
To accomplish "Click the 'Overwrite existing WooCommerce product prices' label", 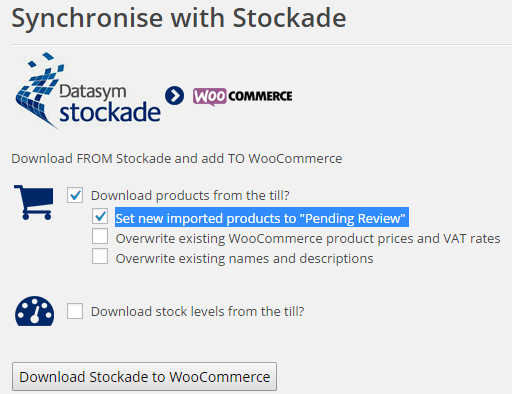I will (x=308, y=239).
